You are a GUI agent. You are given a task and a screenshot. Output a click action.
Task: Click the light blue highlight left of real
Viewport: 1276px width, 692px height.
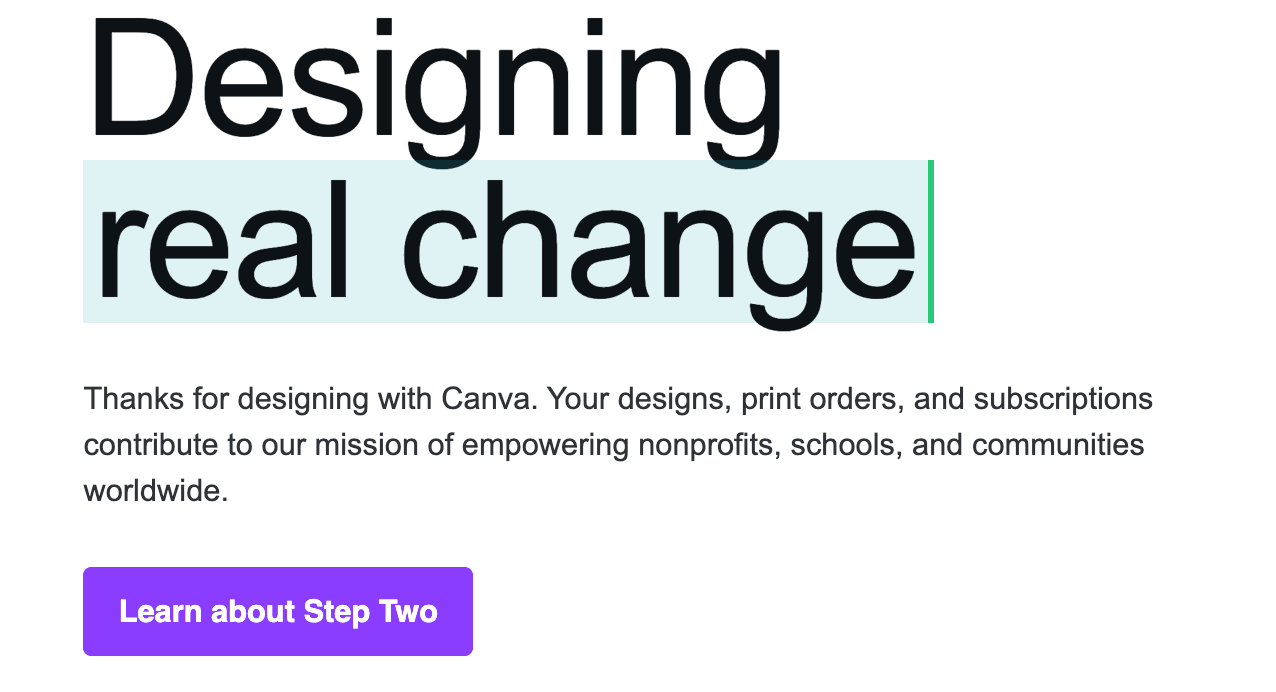89,242
